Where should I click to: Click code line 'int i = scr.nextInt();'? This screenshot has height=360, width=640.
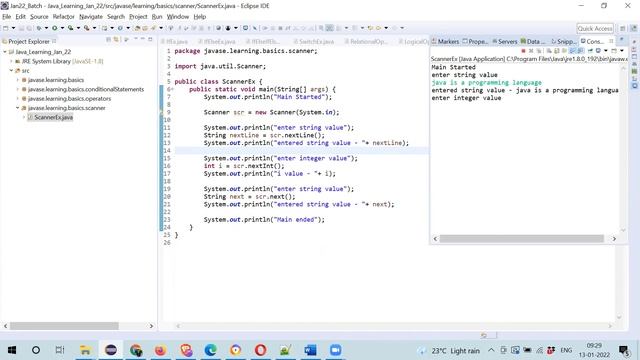coord(244,166)
